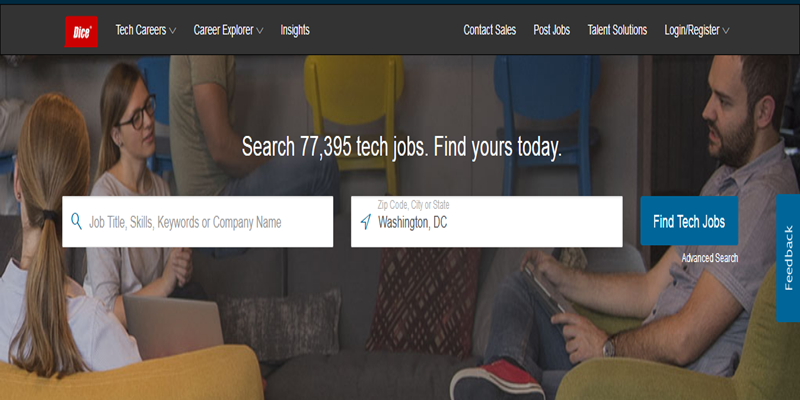Screen dimensions: 800x400
Task: Click the Search 77,395 tech jobs headline
Action: click(x=402, y=147)
